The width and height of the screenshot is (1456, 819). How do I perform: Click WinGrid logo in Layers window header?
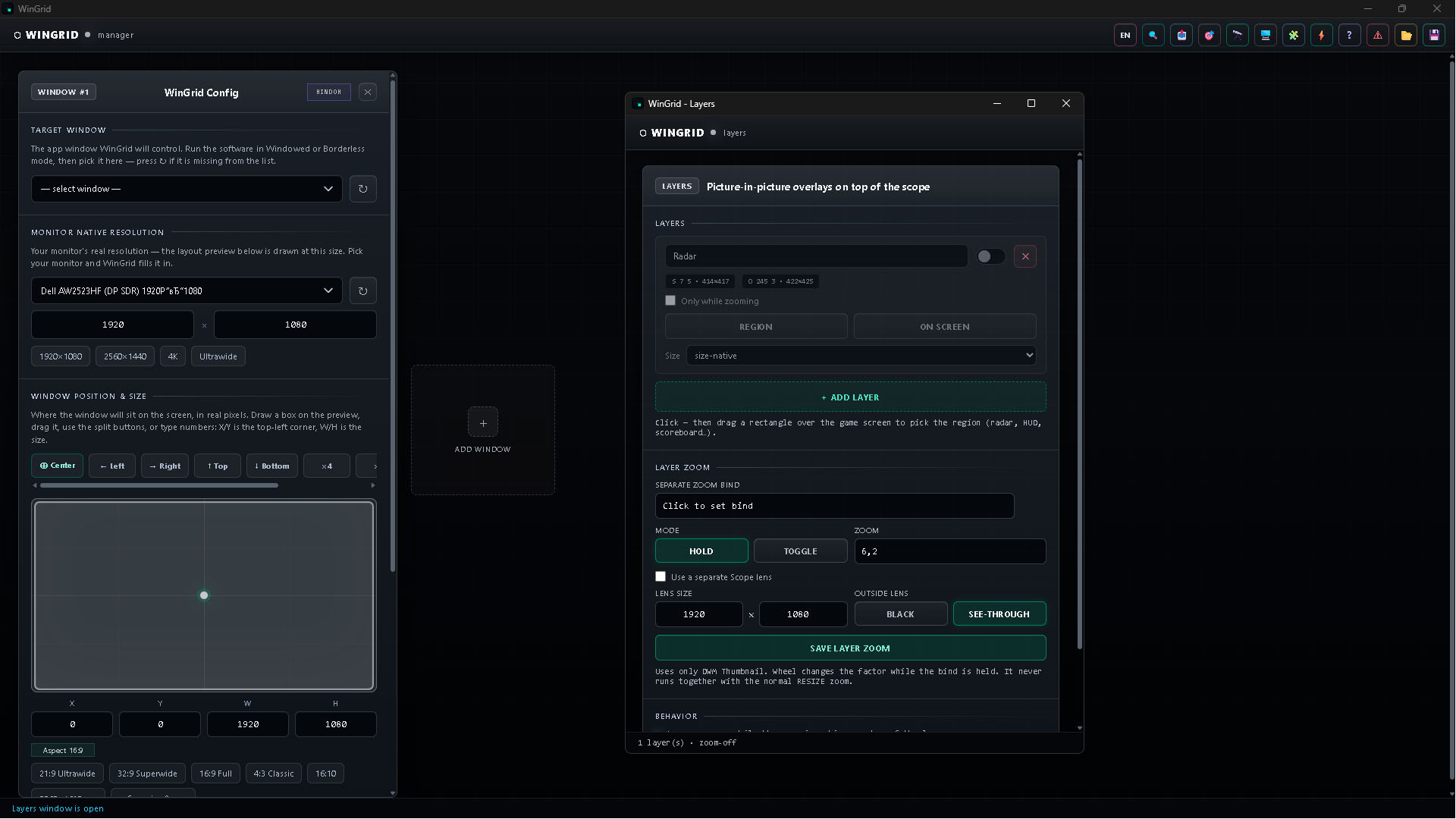click(x=673, y=133)
